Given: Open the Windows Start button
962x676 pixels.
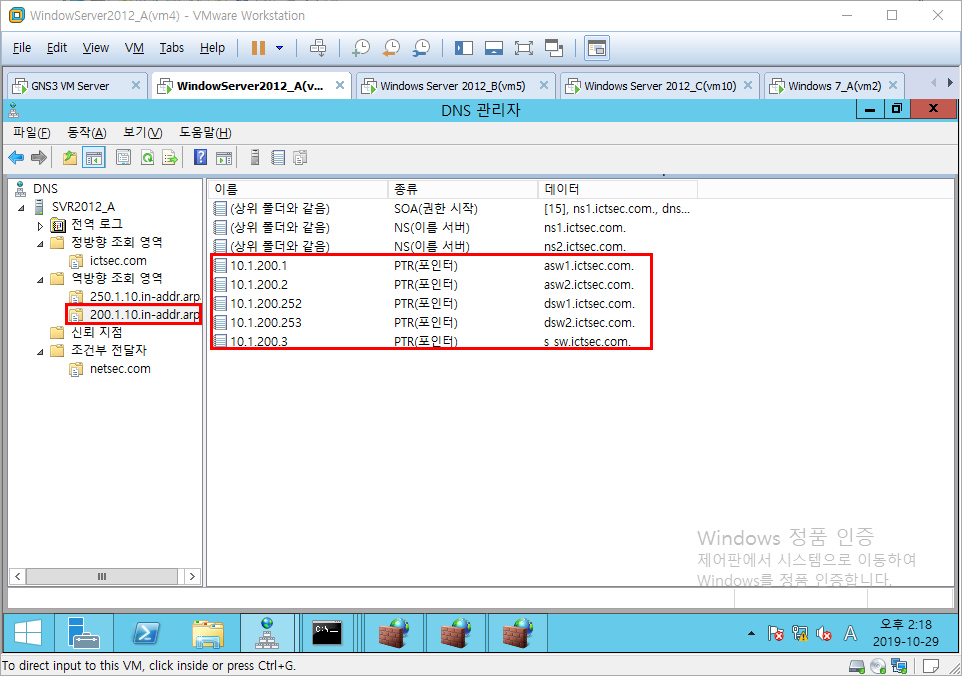Looking at the screenshot, I should pos(28,633).
